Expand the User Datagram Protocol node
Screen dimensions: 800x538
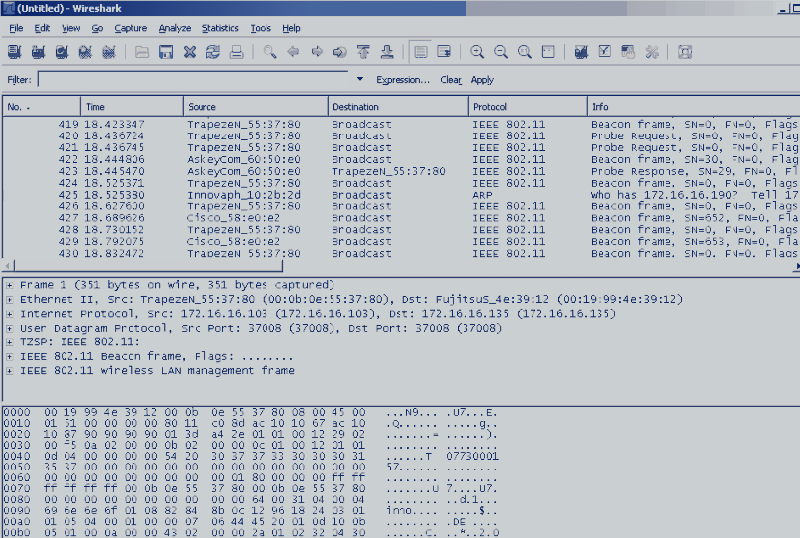[9, 328]
